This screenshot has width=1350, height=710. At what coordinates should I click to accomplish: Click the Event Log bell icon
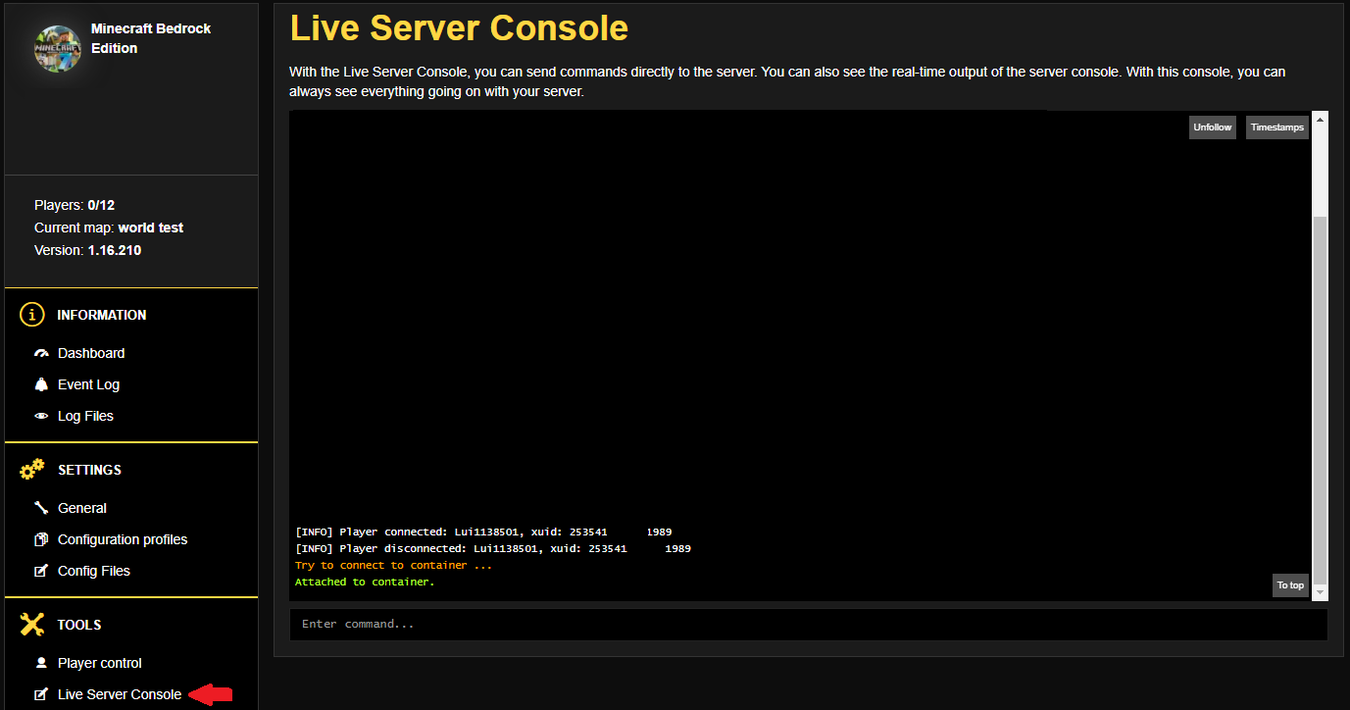pos(41,384)
